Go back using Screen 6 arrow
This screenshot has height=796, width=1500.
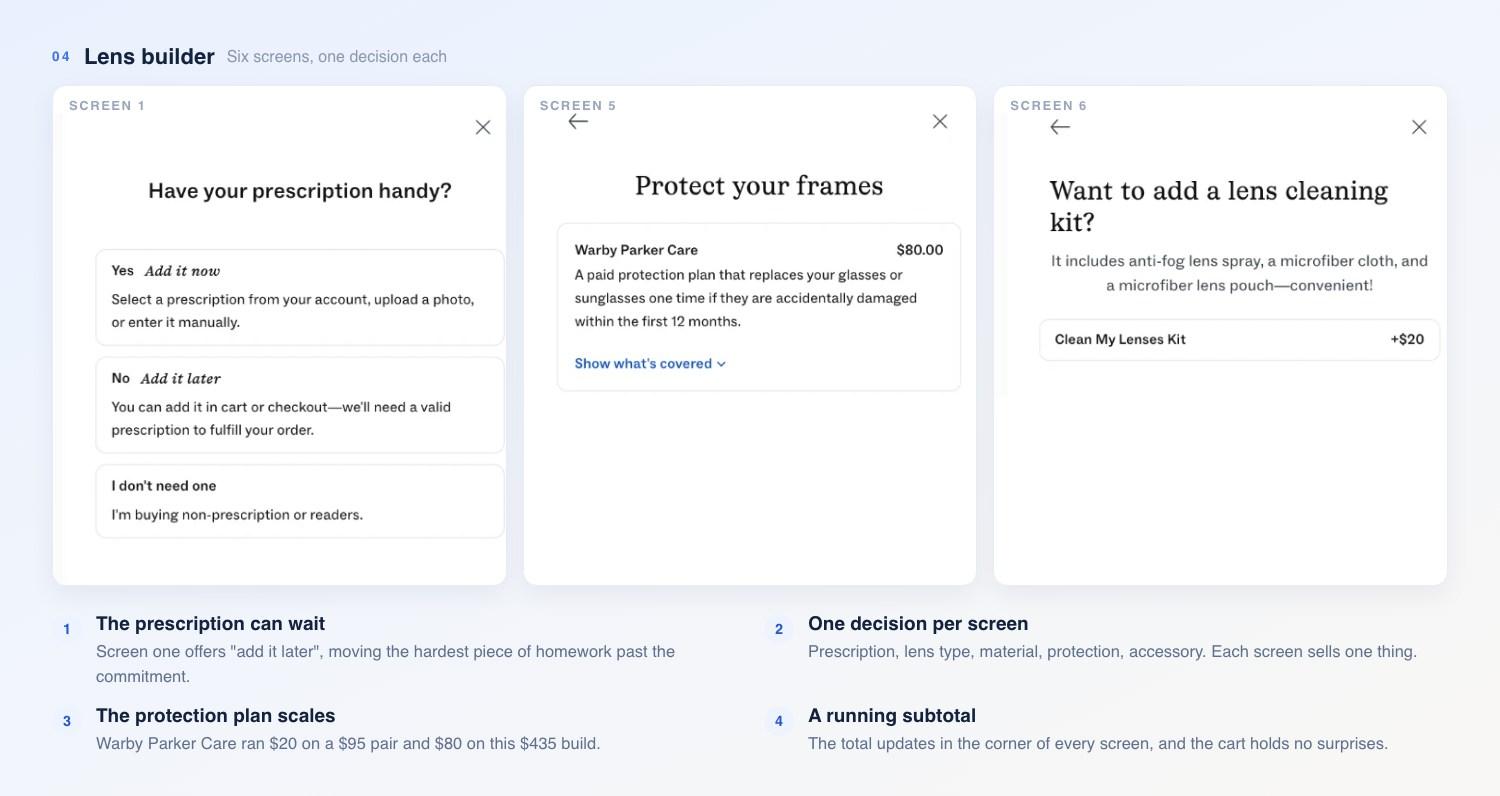pyautogui.click(x=1060, y=127)
